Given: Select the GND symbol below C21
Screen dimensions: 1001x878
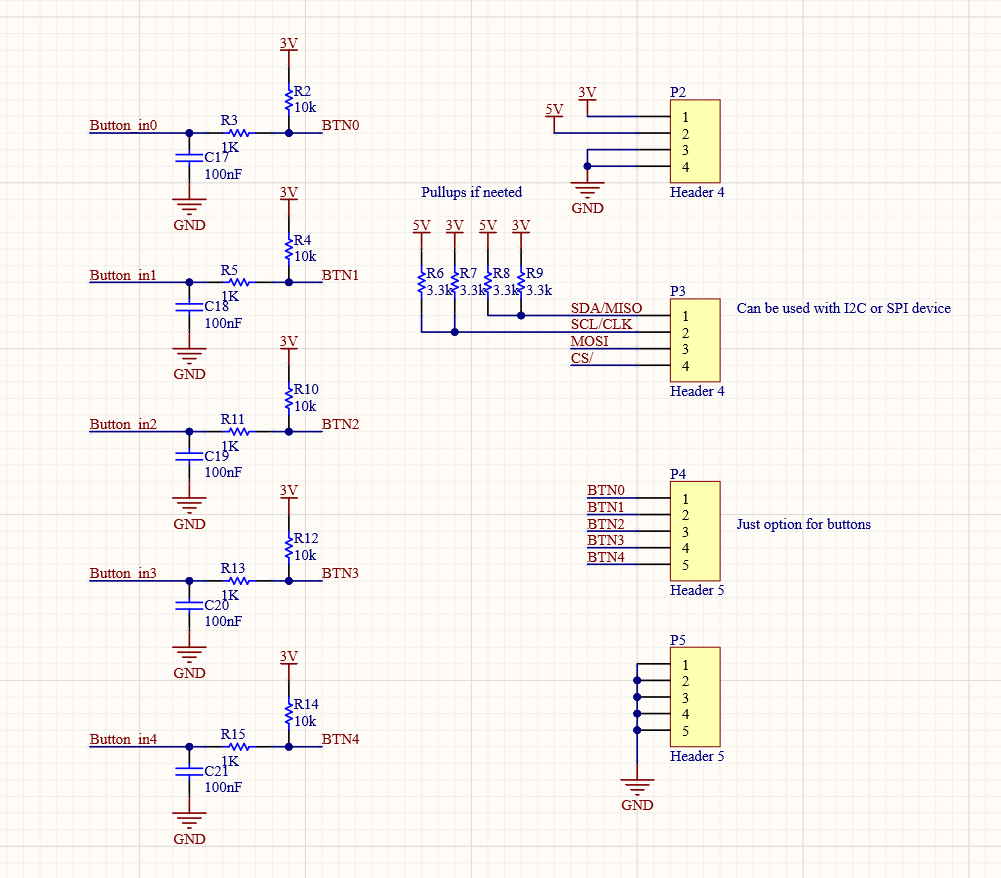Looking at the screenshot, I should tap(189, 822).
